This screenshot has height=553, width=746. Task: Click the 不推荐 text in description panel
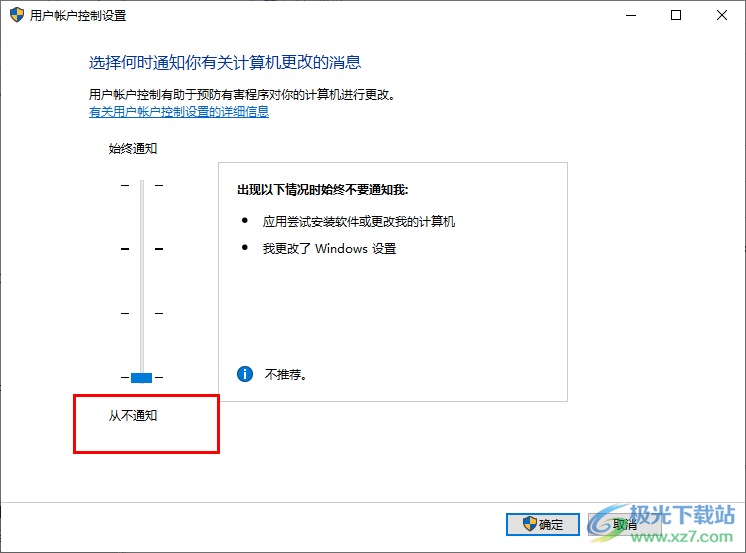(285, 375)
